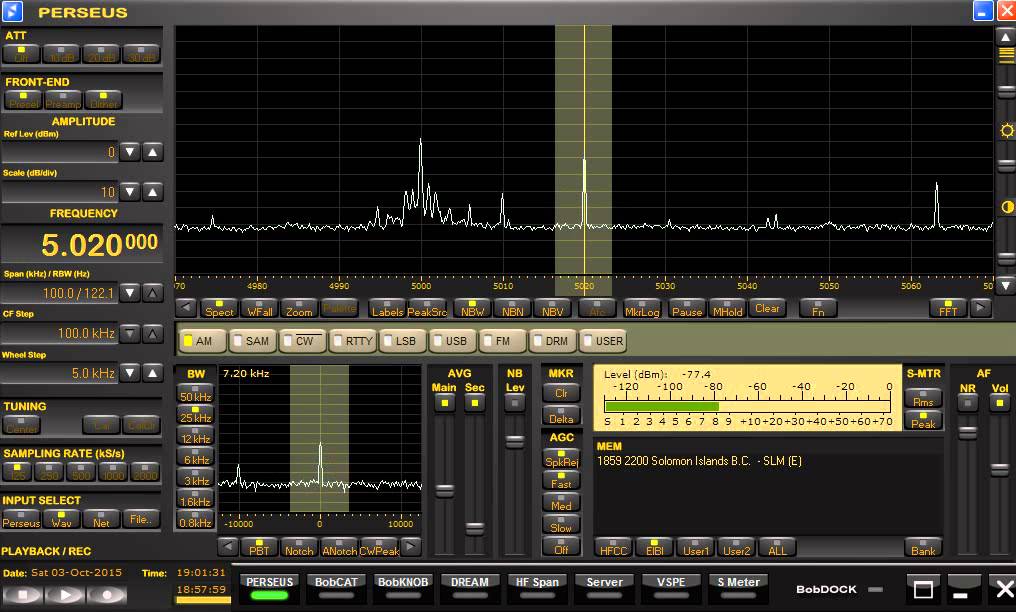Enable PeakSrc peak search
The image size is (1016, 612).
click(x=427, y=308)
